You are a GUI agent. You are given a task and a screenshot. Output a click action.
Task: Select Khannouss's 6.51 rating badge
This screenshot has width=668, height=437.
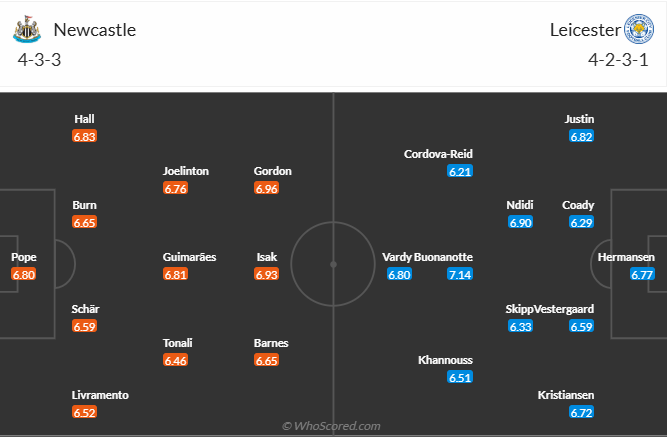pos(460,377)
